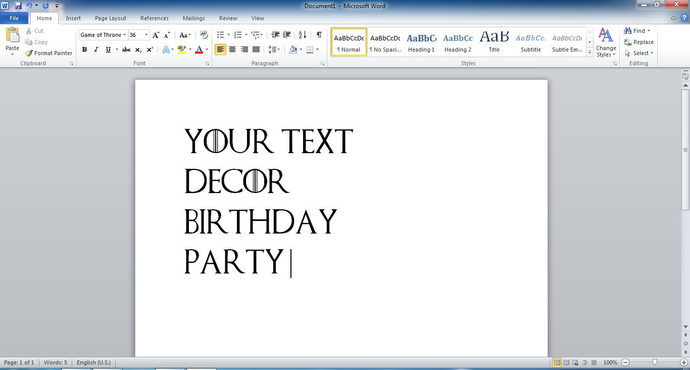Show paragraph marks
Image resolution: width=690 pixels, height=370 pixels.
tap(319, 35)
